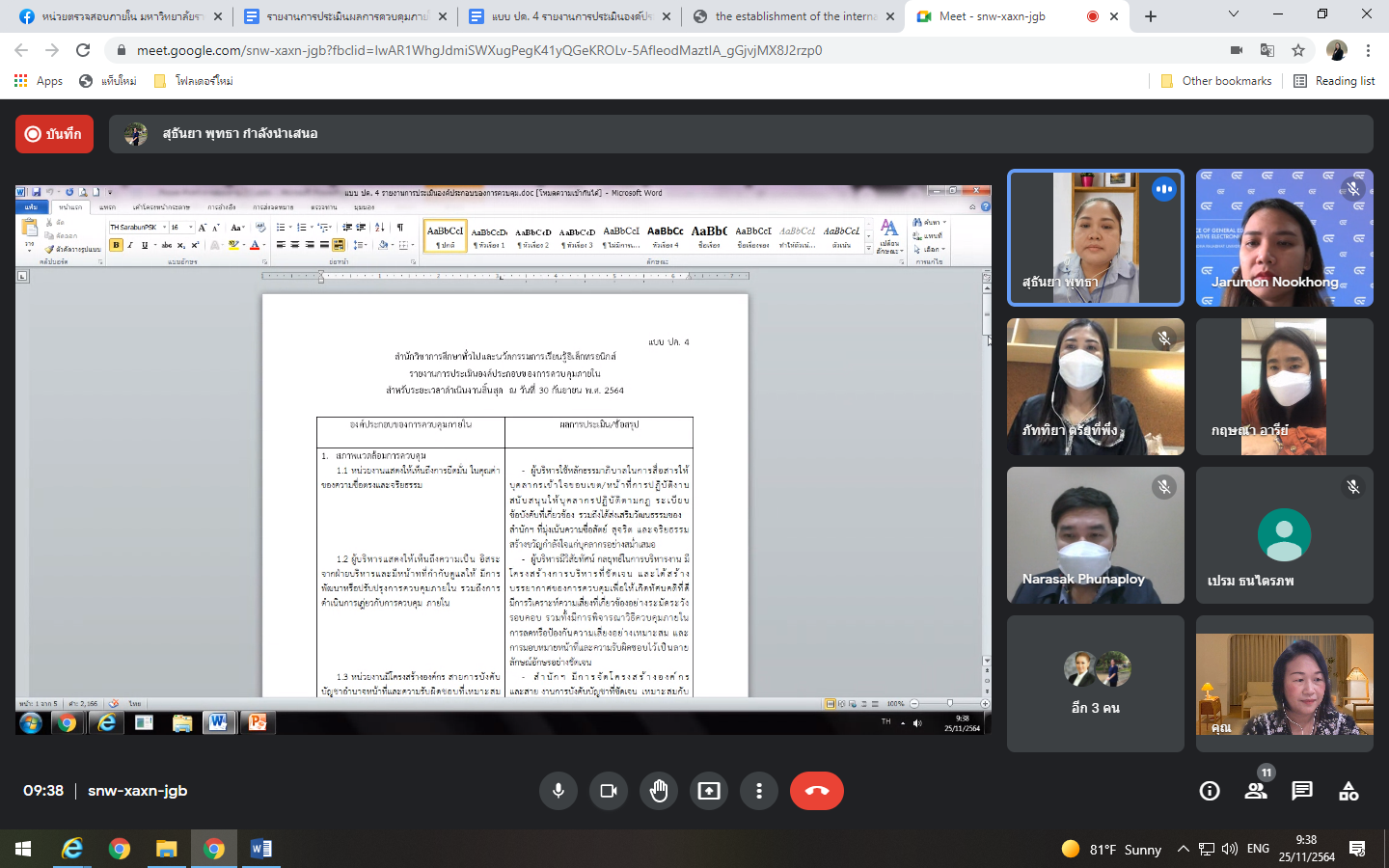Open Chrome tab search dropdown arrow

click(1234, 14)
